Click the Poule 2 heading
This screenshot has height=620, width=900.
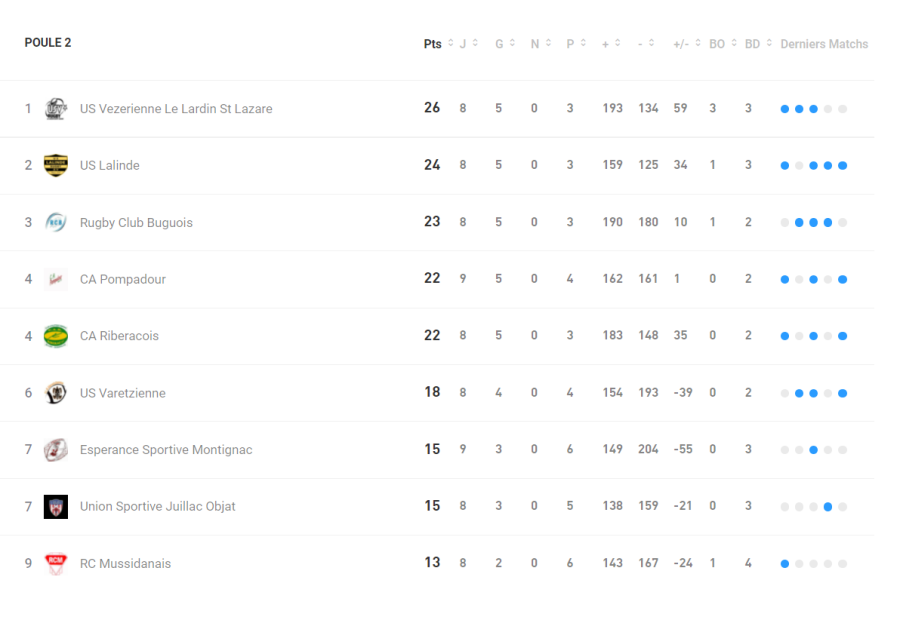tap(48, 43)
